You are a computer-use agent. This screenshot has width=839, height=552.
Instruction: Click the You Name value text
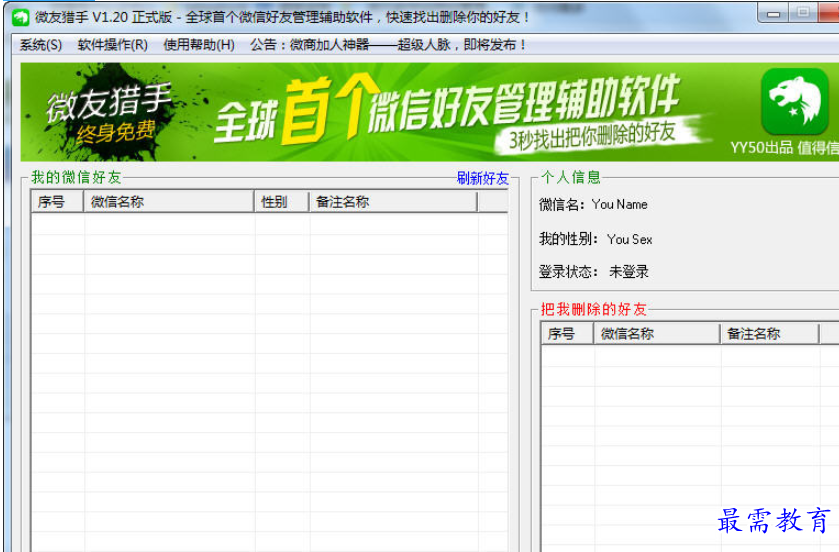pyautogui.click(x=620, y=204)
